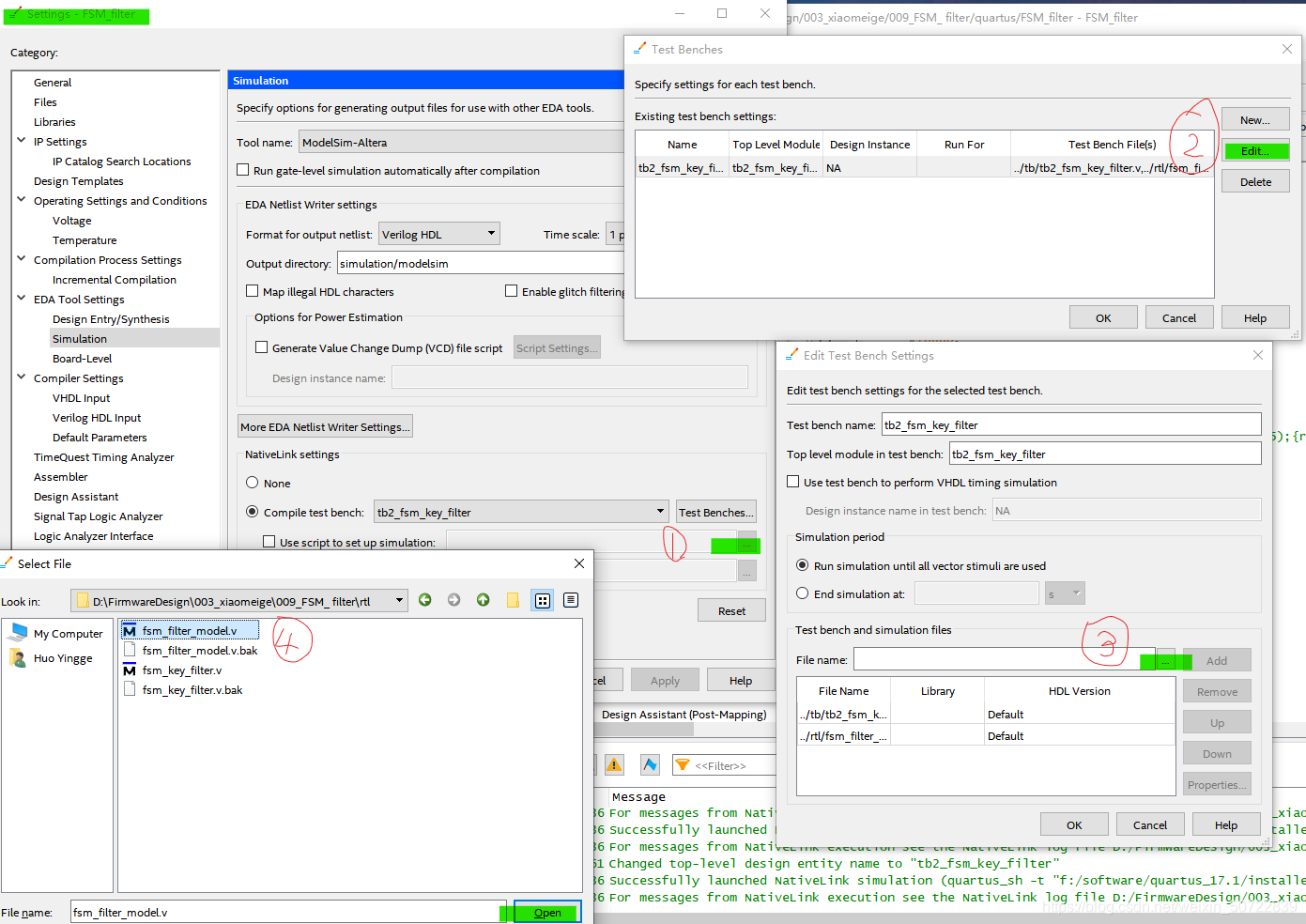Image resolution: width=1306 pixels, height=924 pixels.
Task: Open the simulation time unit dropdown
Action: tap(1066, 593)
